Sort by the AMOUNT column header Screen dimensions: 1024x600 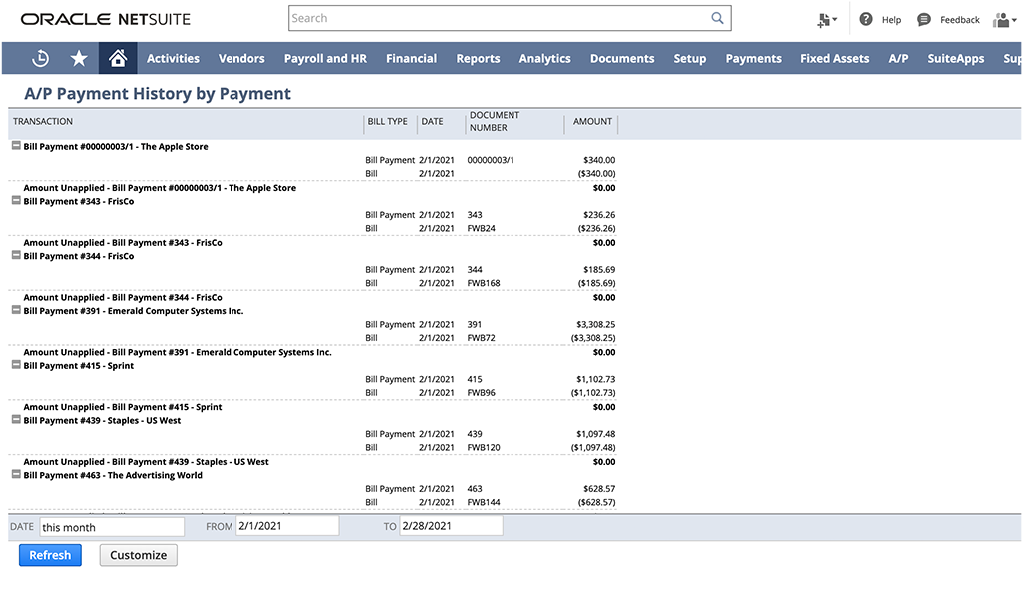pos(591,121)
